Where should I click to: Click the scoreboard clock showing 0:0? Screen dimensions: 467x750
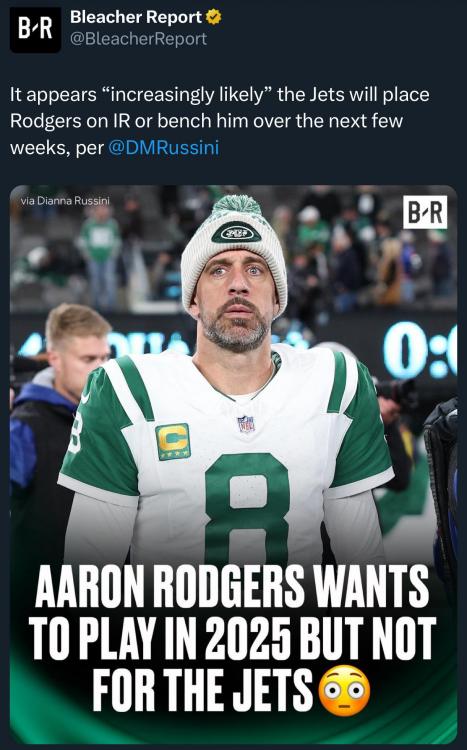tap(420, 350)
